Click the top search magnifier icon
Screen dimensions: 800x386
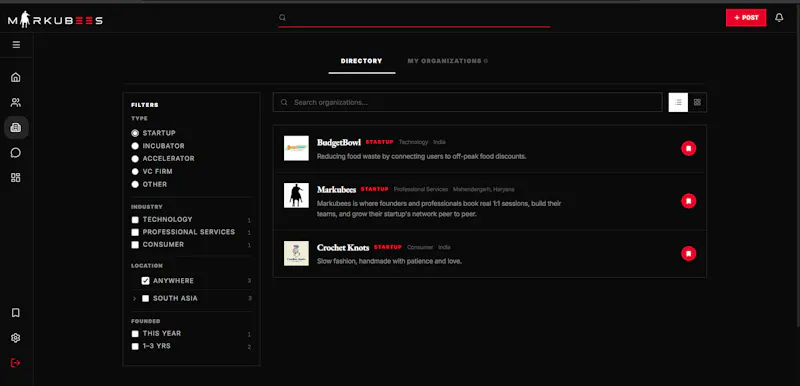(x=282, y=17)
